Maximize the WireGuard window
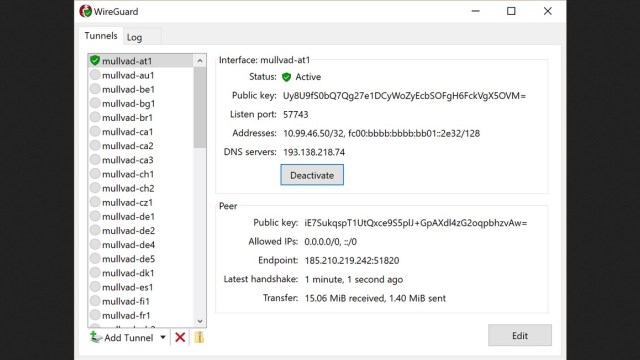The width and height of the screenshot is (640, 360). 511,11
